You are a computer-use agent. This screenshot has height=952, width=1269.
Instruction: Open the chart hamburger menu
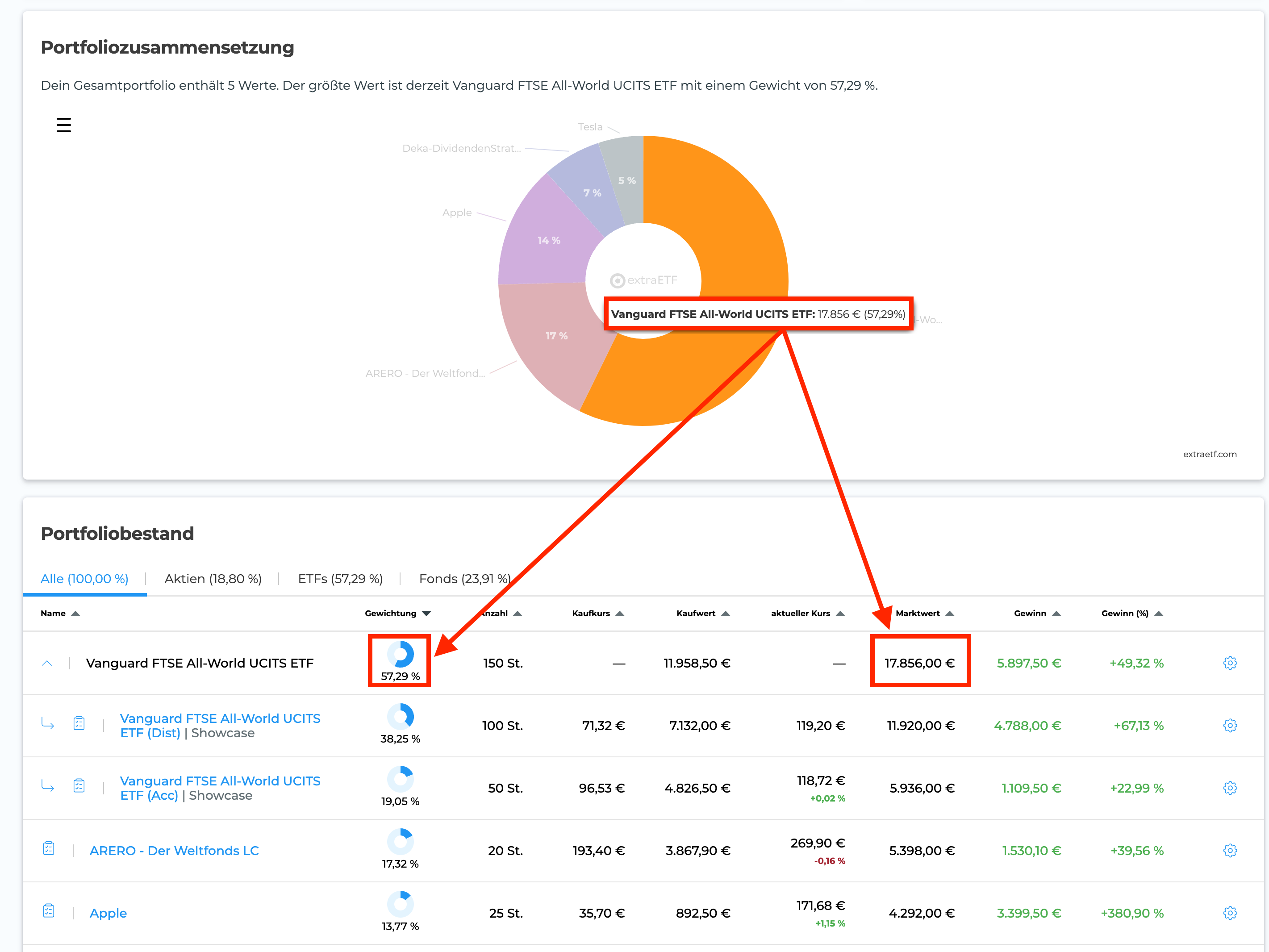pyautogui.click(x=64, y=125)
